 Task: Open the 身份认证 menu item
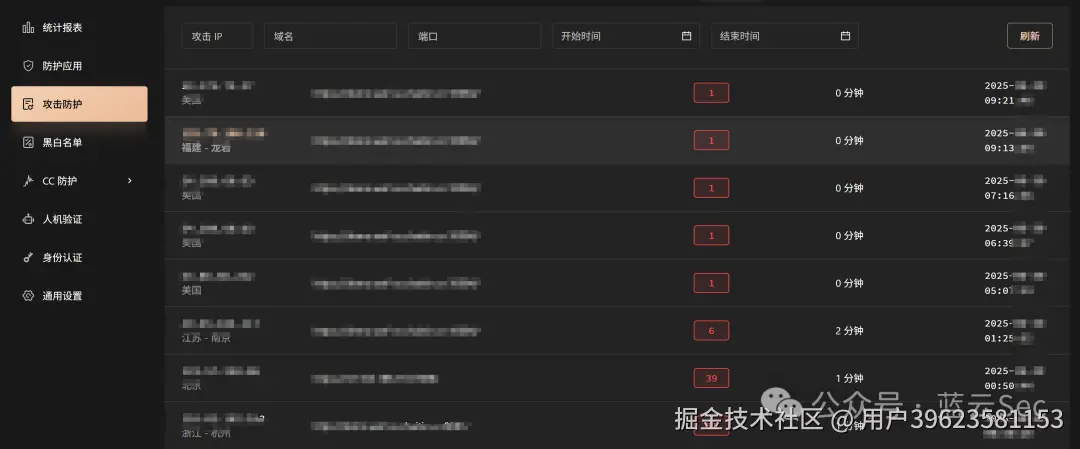coord(79,258)
